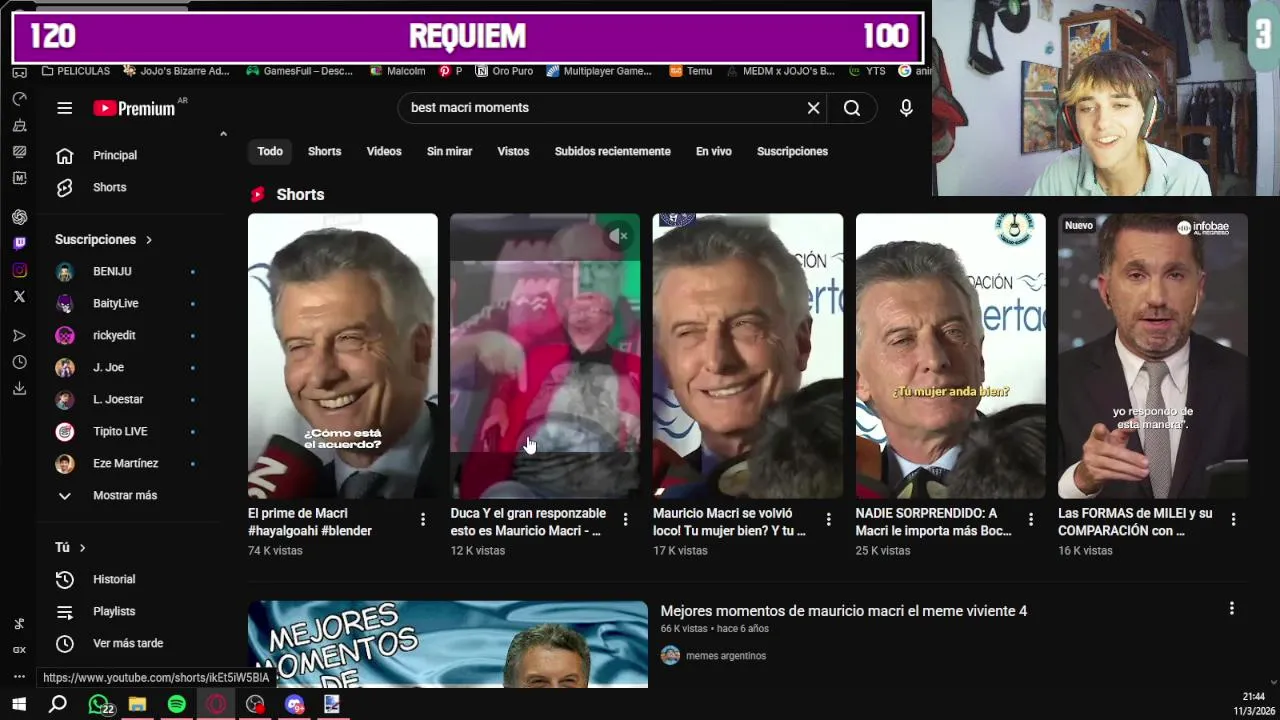This screenshot has width=1280, height=720.
Task: Open the PELICULAS bookmarks folder
Action: pyautogui.click(x=76, y=71)
